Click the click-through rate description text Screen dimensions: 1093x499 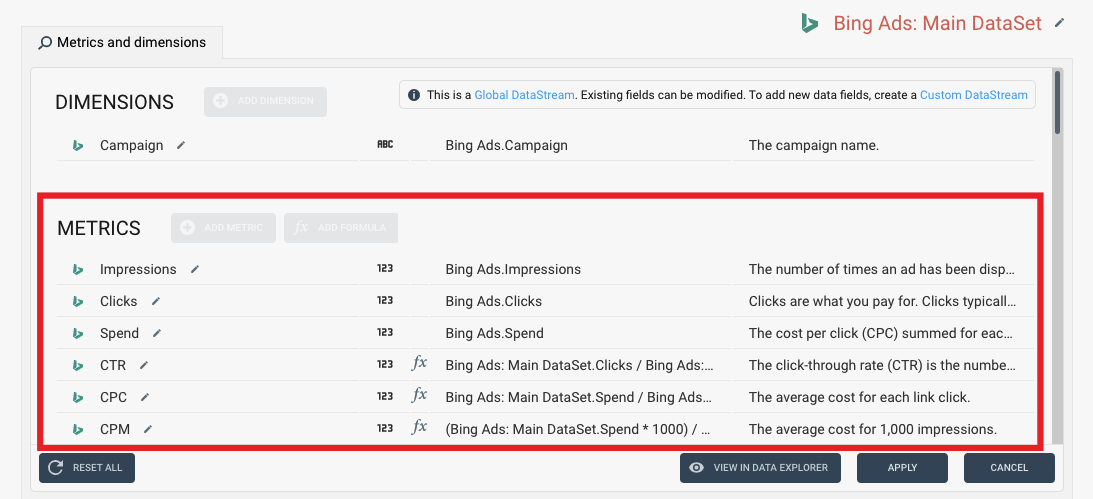882,365
